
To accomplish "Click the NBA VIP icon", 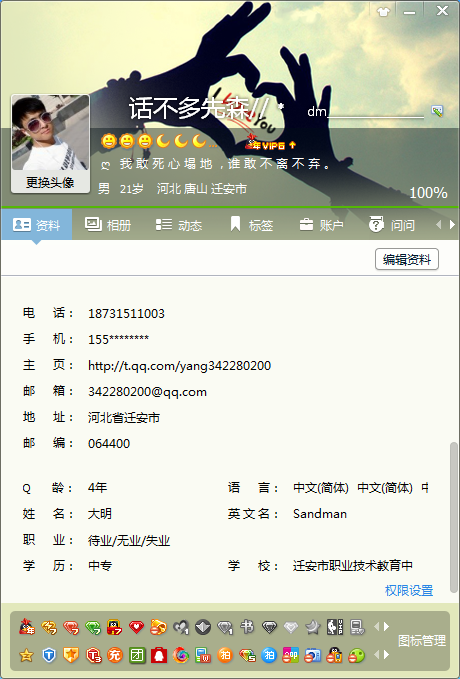I will 335,627.
